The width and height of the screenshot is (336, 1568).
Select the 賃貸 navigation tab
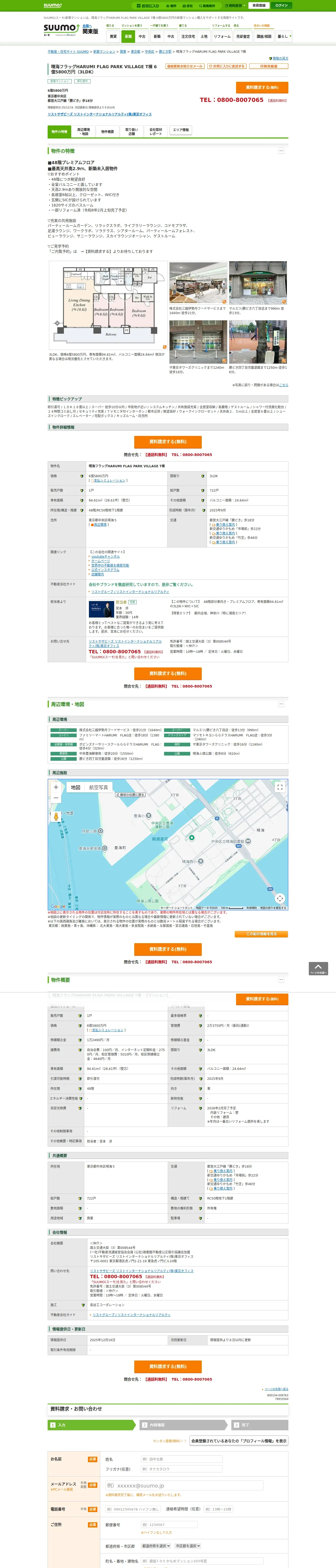113,37
